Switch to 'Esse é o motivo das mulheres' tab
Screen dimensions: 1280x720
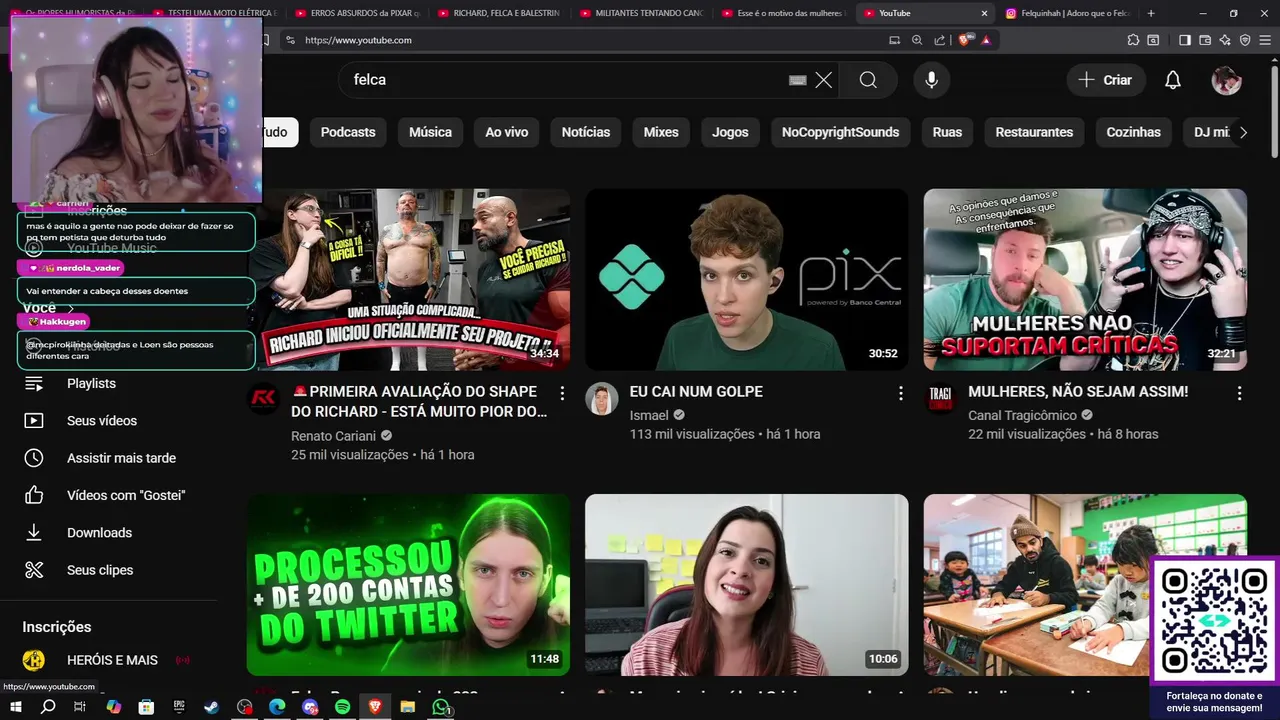click(784, 13)
